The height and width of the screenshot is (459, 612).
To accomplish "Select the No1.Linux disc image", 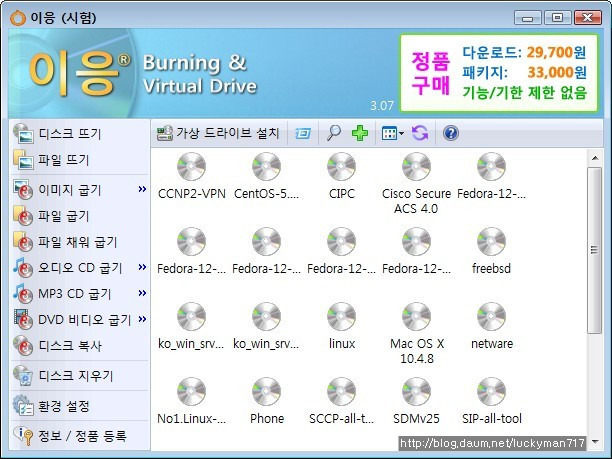I will tap(191, 401).
